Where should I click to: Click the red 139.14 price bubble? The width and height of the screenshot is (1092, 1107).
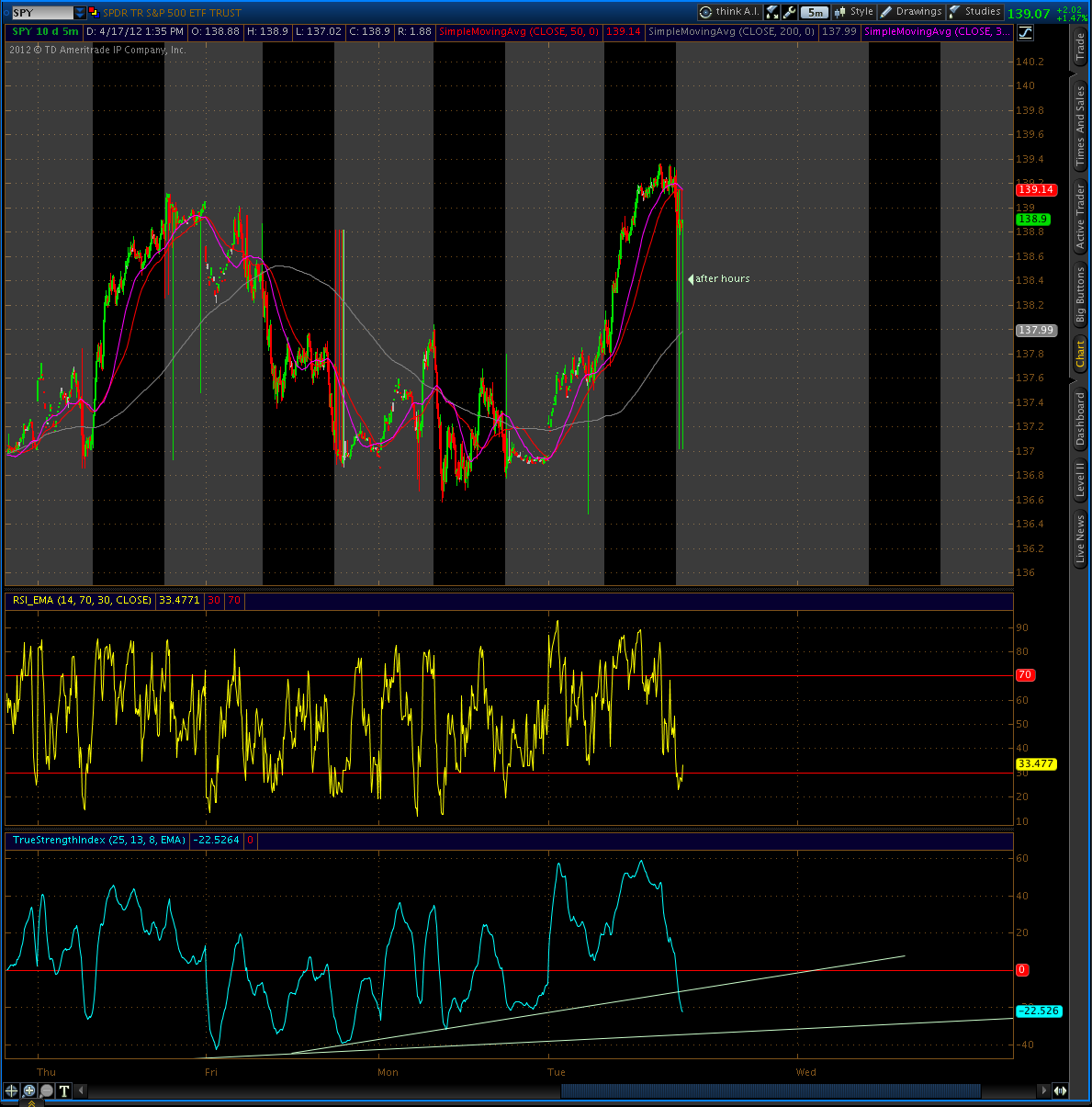coord(1036,189)
